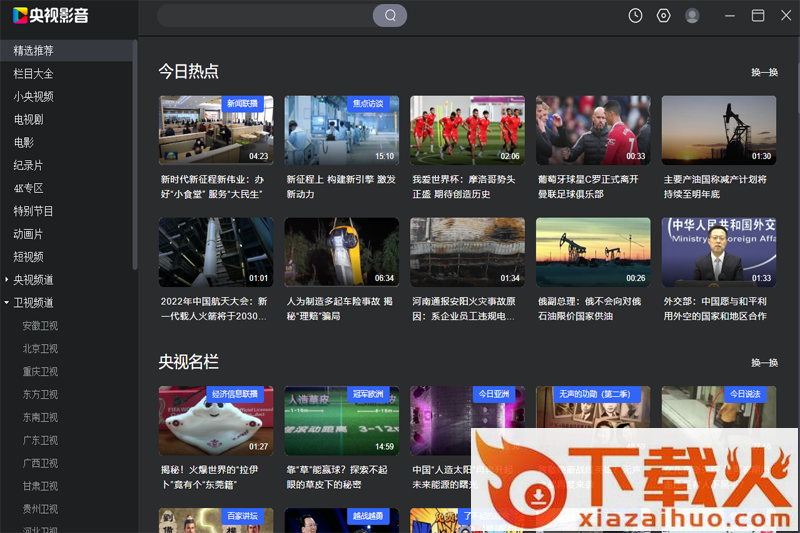Image resolution: width=800 pixels, height=533 pixels.
Task: Focus the search input field
Action: [x=265, y=15]
